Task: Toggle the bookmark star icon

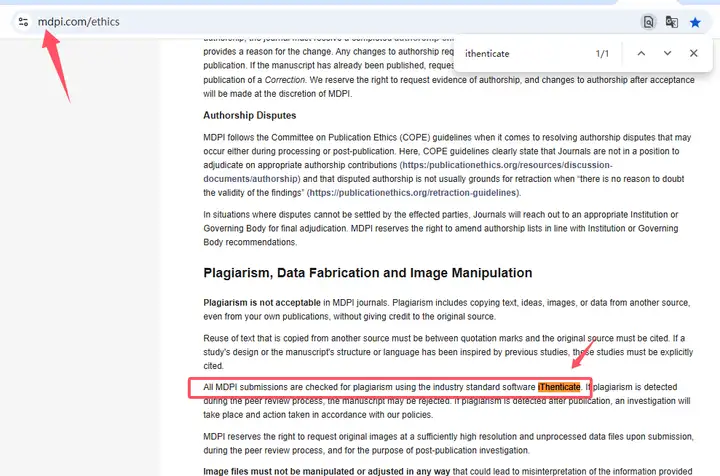Action: (695, 22)
